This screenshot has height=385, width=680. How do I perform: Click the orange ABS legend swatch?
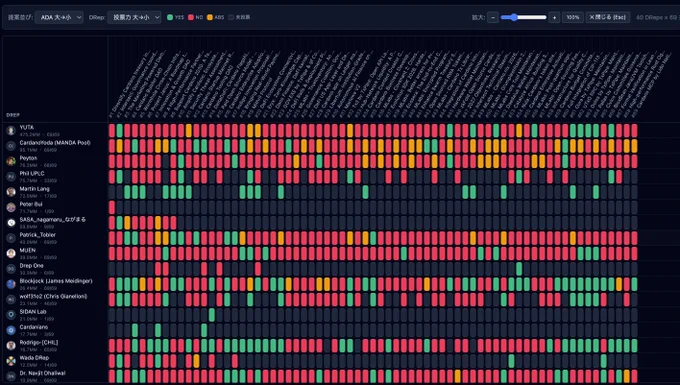pos(210,17)
